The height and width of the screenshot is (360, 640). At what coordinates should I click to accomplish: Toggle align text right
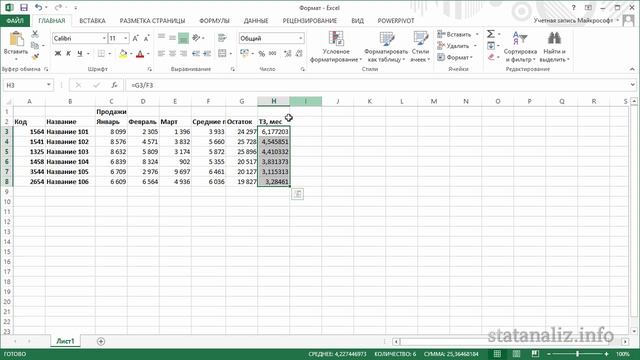(x=183, y=53)
